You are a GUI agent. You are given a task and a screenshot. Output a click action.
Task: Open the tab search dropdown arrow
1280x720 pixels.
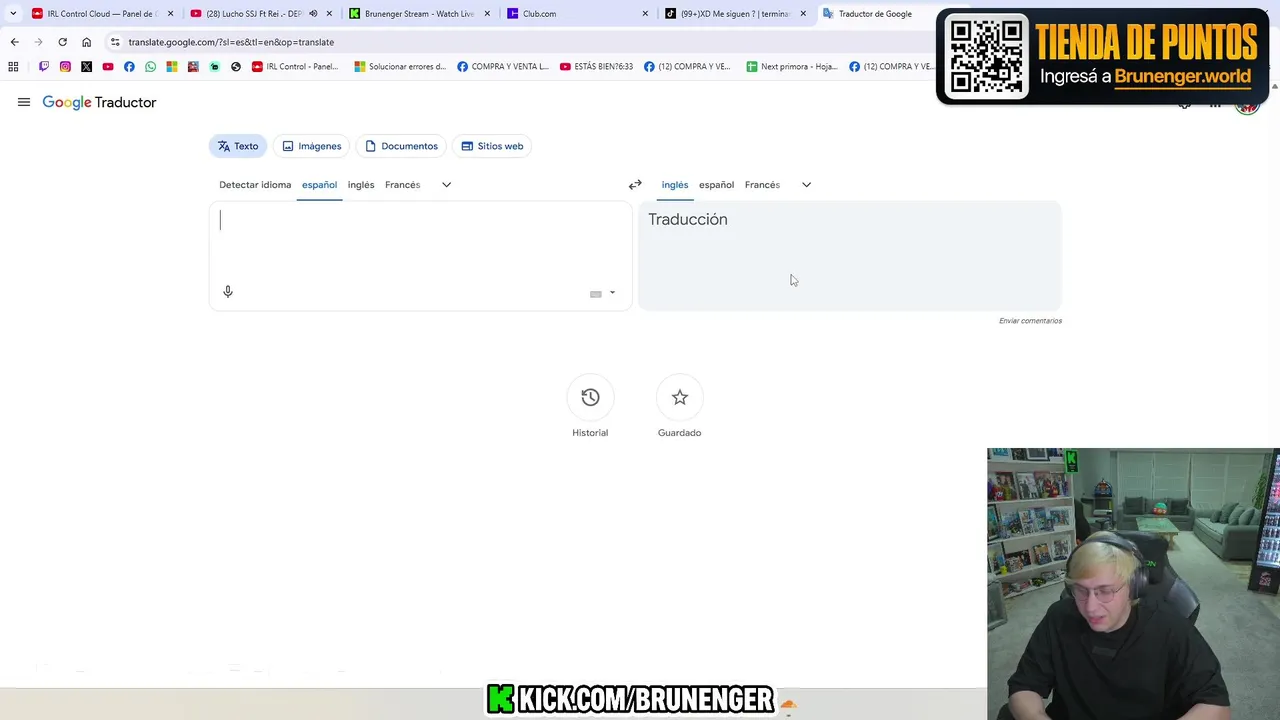click(13, 14)
